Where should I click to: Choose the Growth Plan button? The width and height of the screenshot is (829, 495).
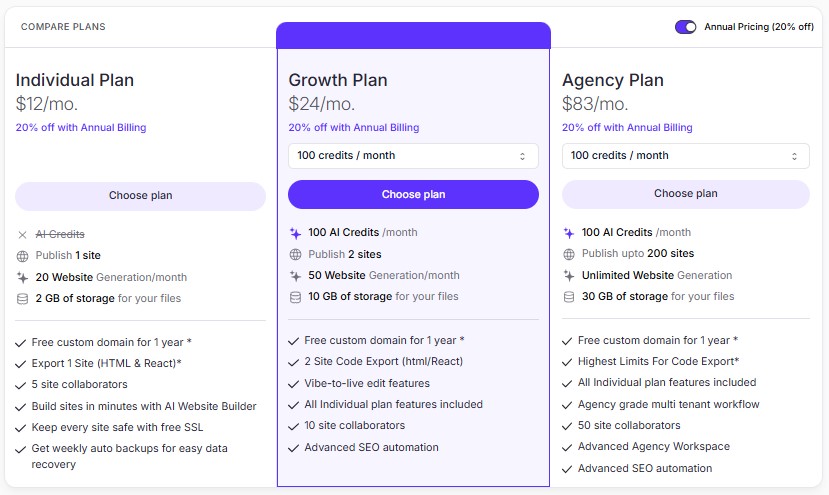413,194
